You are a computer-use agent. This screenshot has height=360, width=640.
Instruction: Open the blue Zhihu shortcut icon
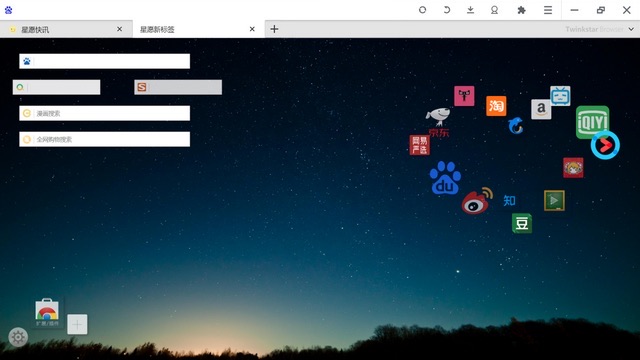509,200
